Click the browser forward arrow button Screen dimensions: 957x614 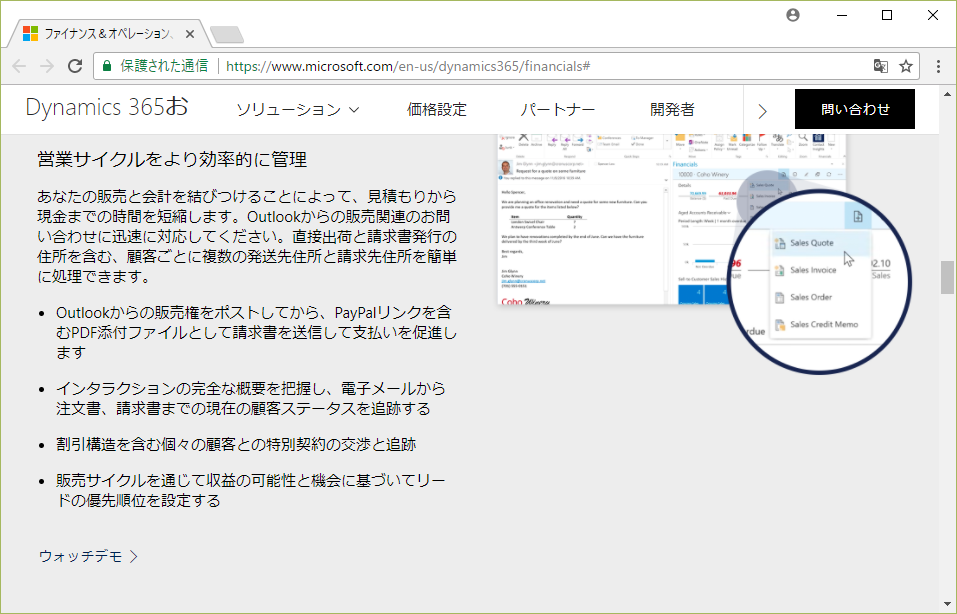[47, 66]
